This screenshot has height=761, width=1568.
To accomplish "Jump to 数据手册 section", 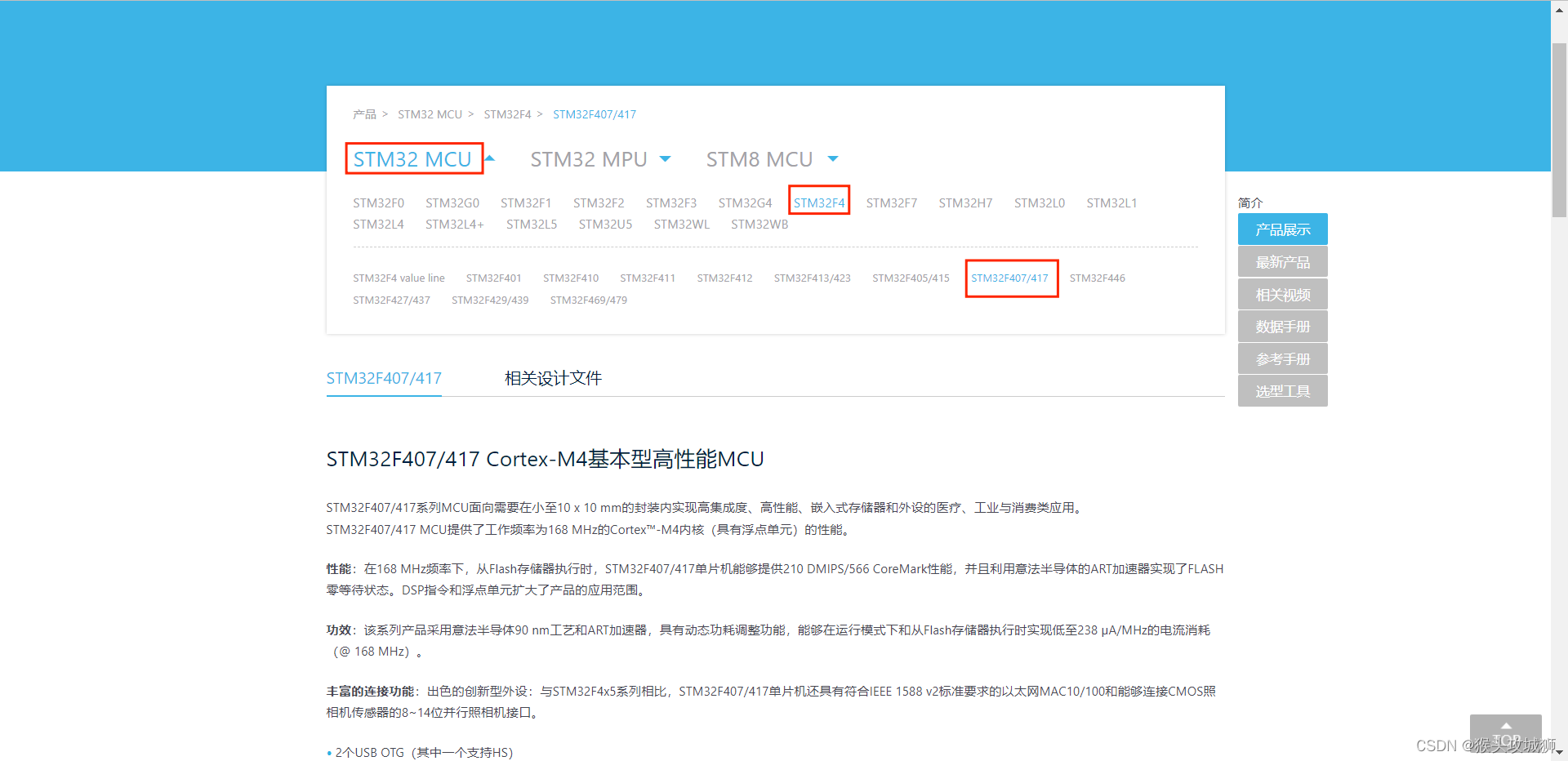I will [1283, 327].
